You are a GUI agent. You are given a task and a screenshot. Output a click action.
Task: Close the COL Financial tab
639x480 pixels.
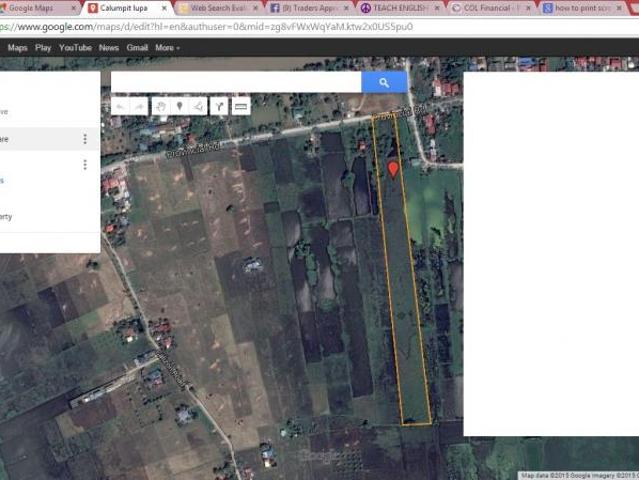click(x=528, y=8)
